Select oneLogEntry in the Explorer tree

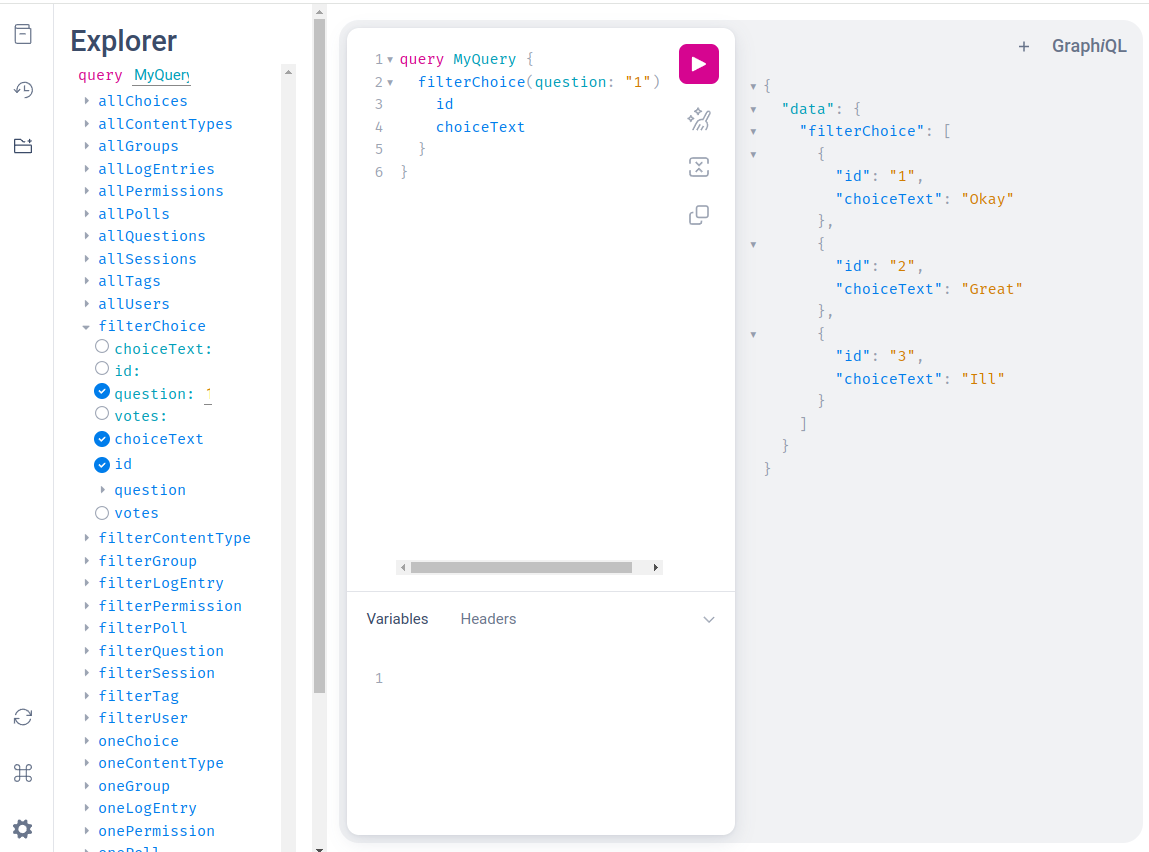[x=147, y=808]
